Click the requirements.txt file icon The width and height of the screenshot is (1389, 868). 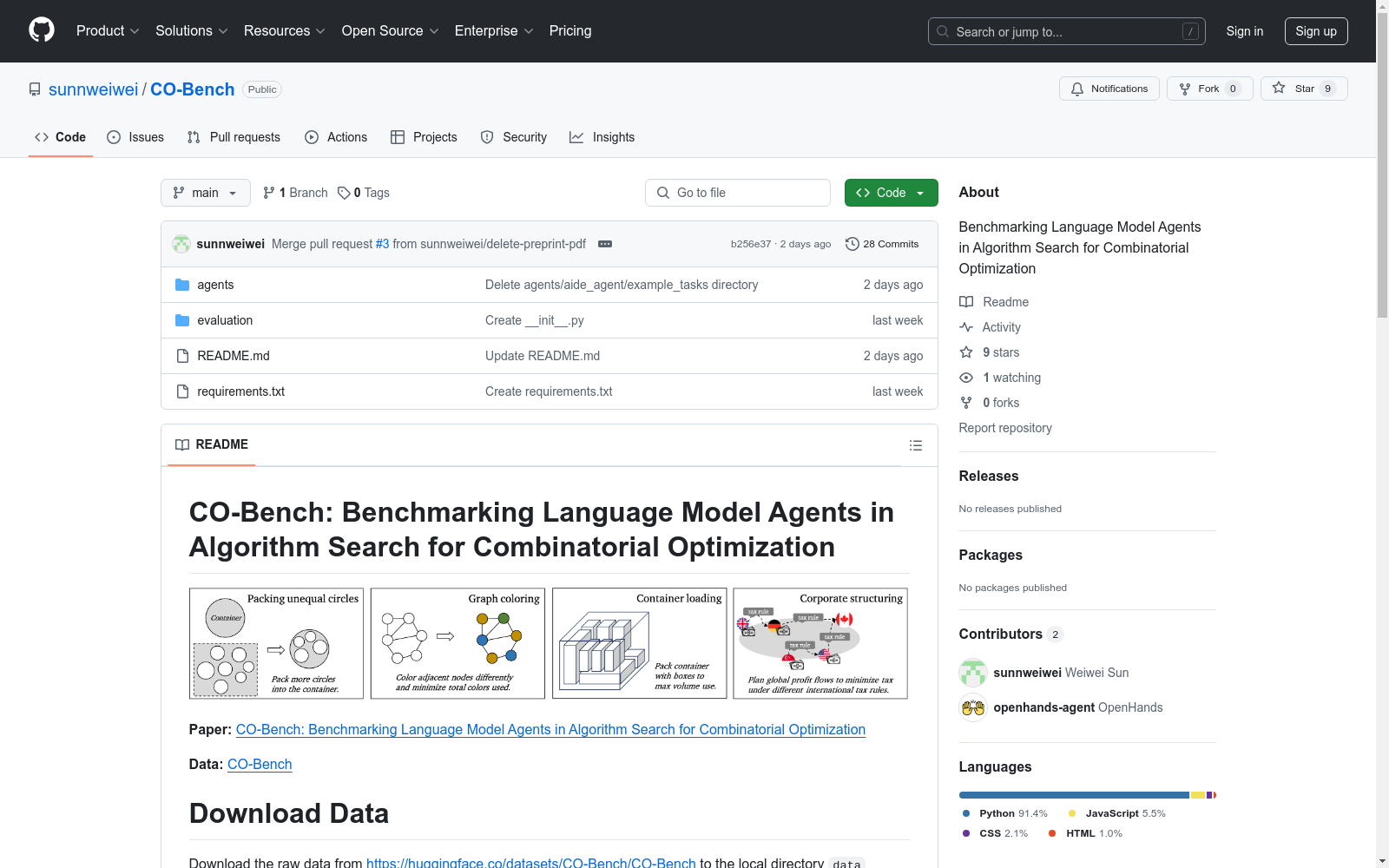[x=182, y=391]
